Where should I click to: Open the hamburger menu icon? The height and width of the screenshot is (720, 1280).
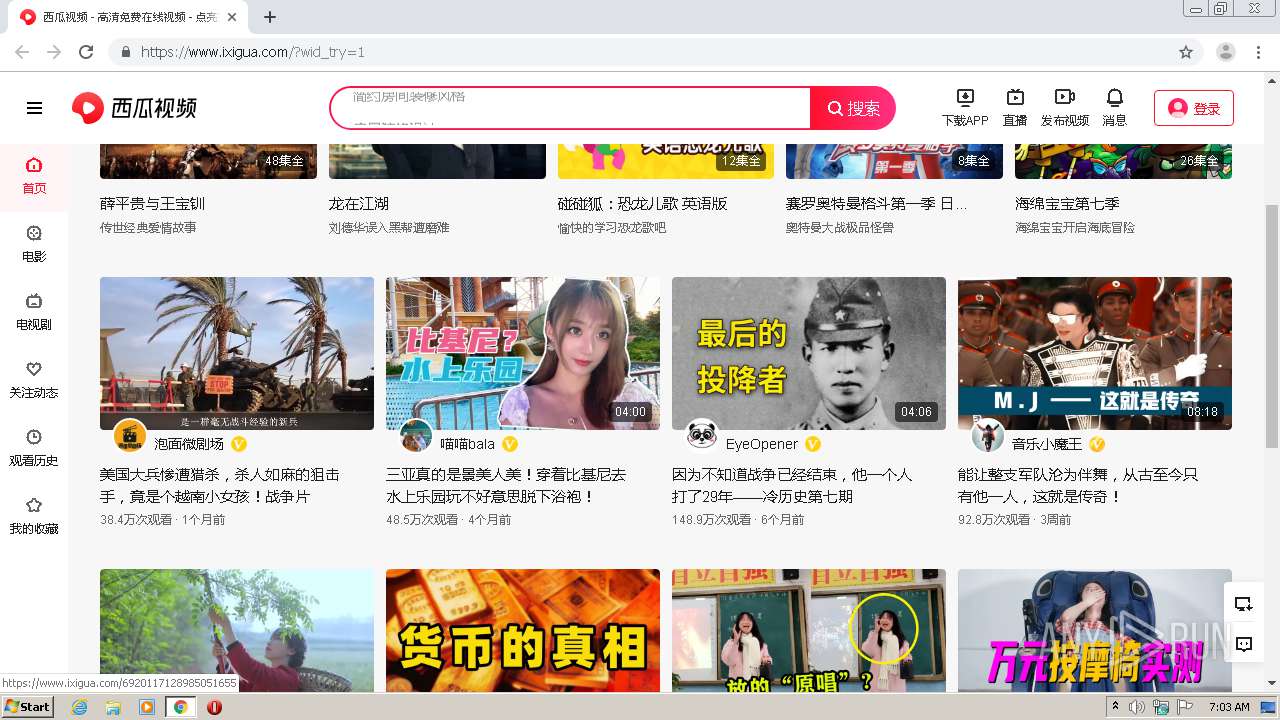(34, 108)
